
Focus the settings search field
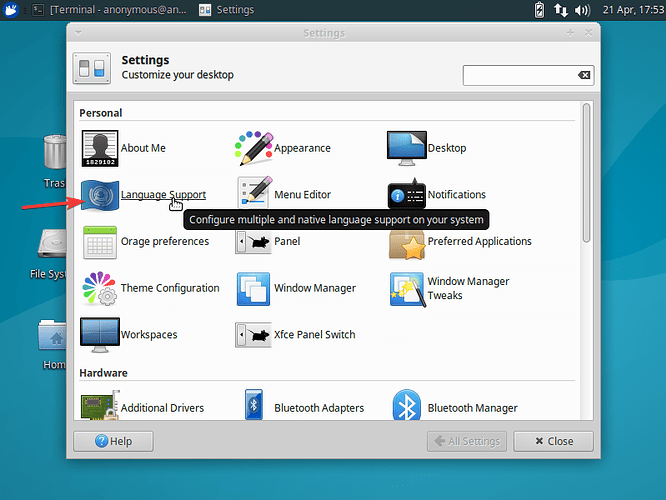[x=518, y=76]
